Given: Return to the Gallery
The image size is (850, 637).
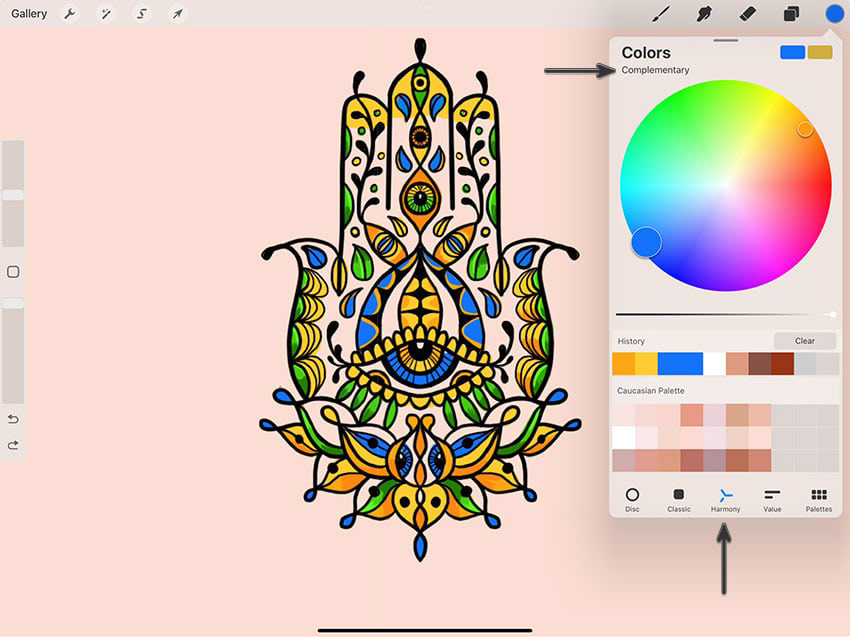Looking at the screenshot, I should click(x=29, y=14).
